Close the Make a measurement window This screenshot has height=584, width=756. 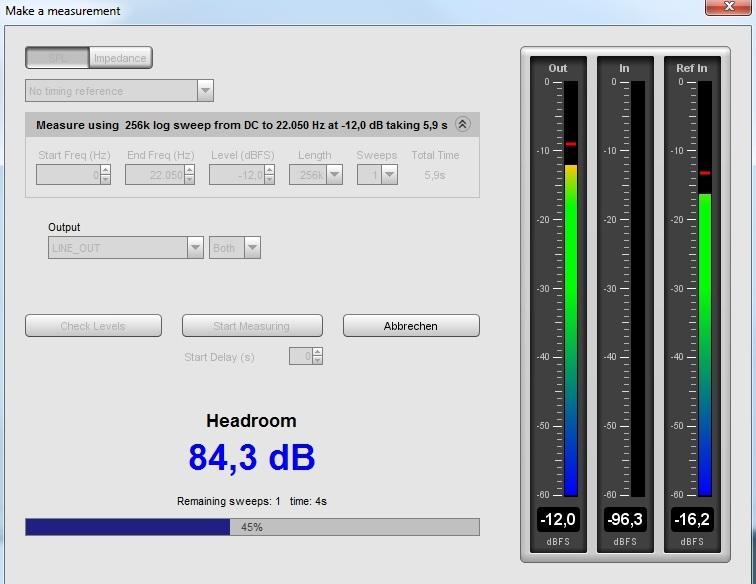(x=729, y=7)
